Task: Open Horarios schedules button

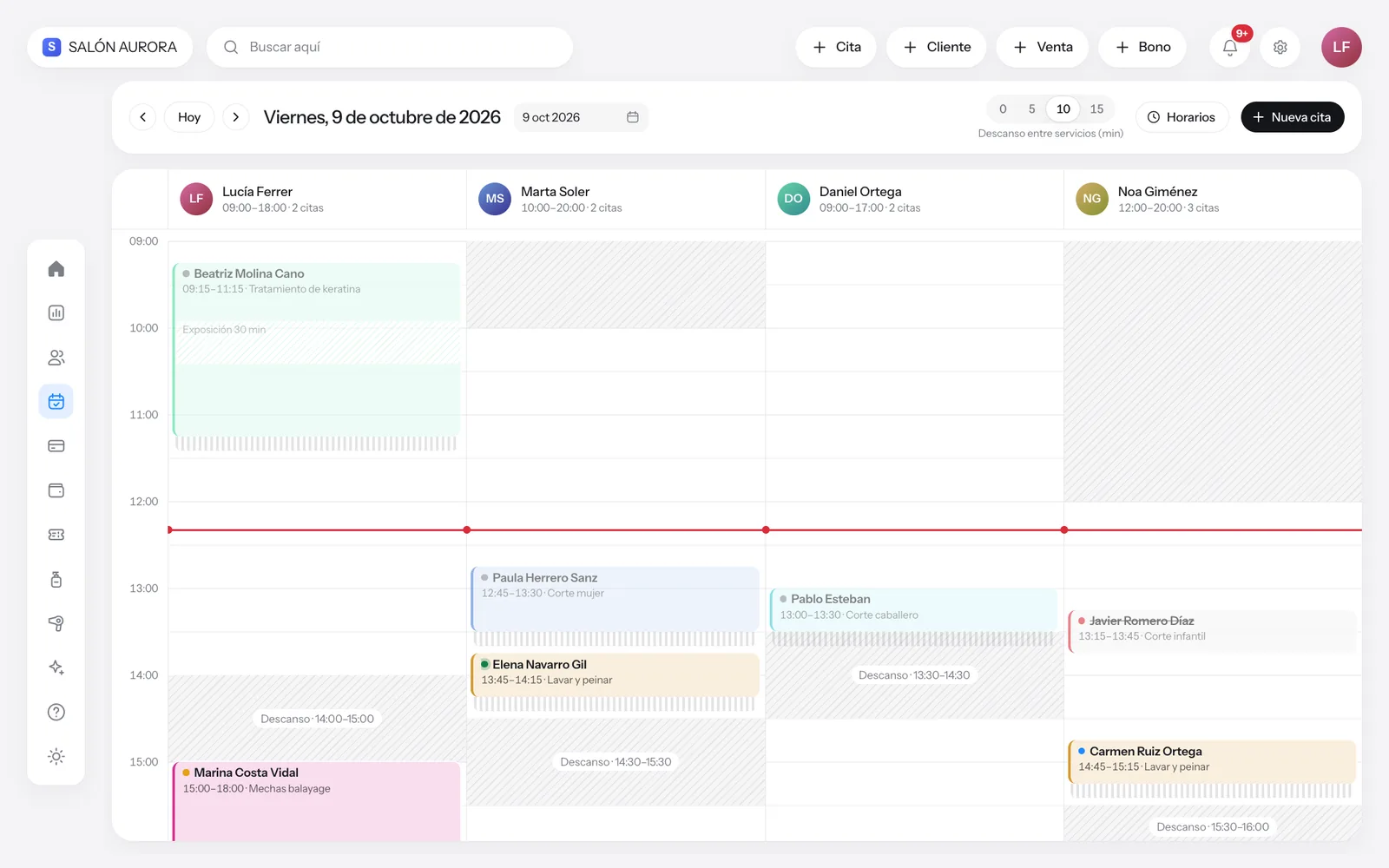Action: [1182, 117]
